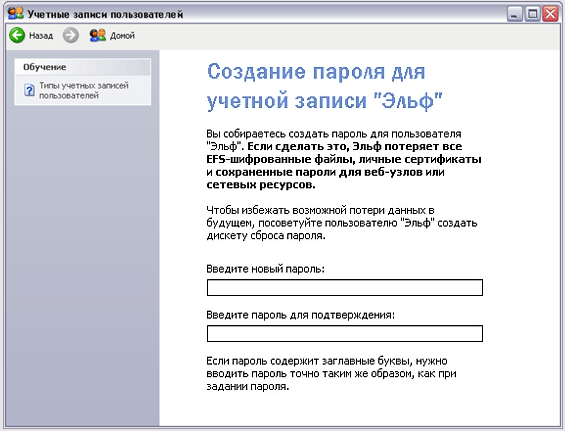
Task: Focus the Введите новый пароль field
Action: pyautogui.click(x=344, y=288)
